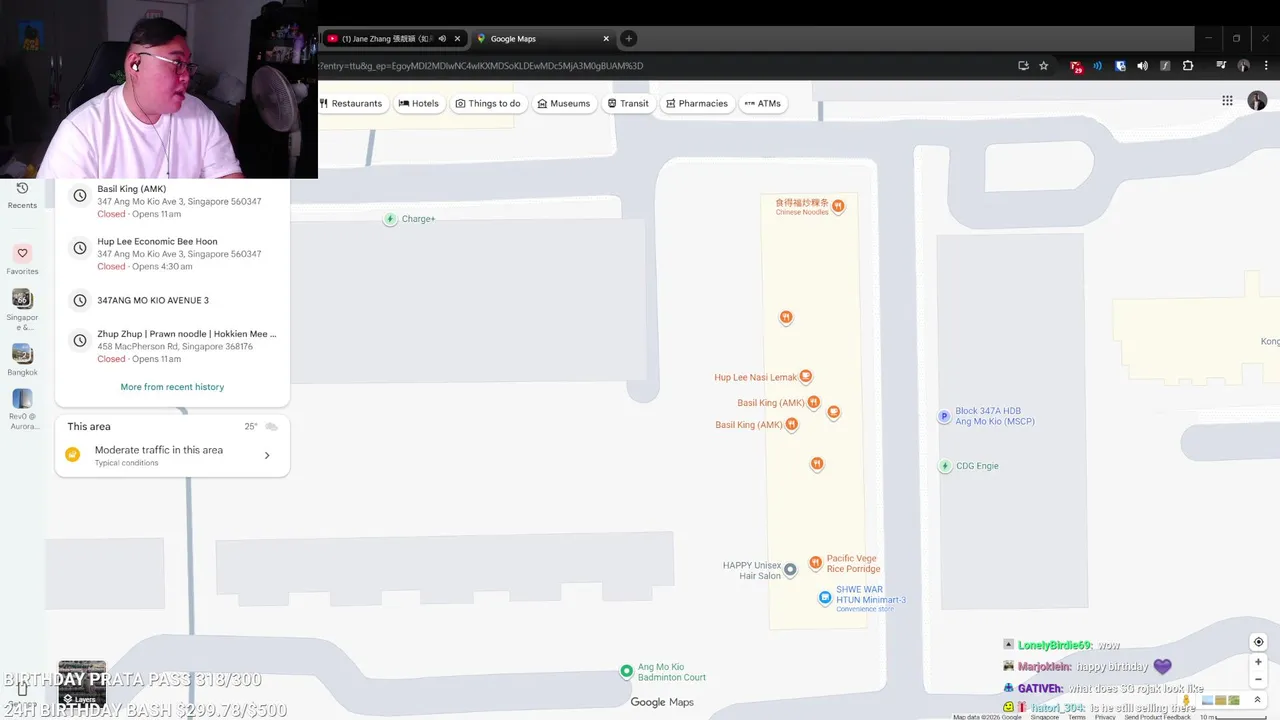Click the speaker extension icon in toolbar
The height and width of the screenshot is (720, 1280).
pos(1143,66)
